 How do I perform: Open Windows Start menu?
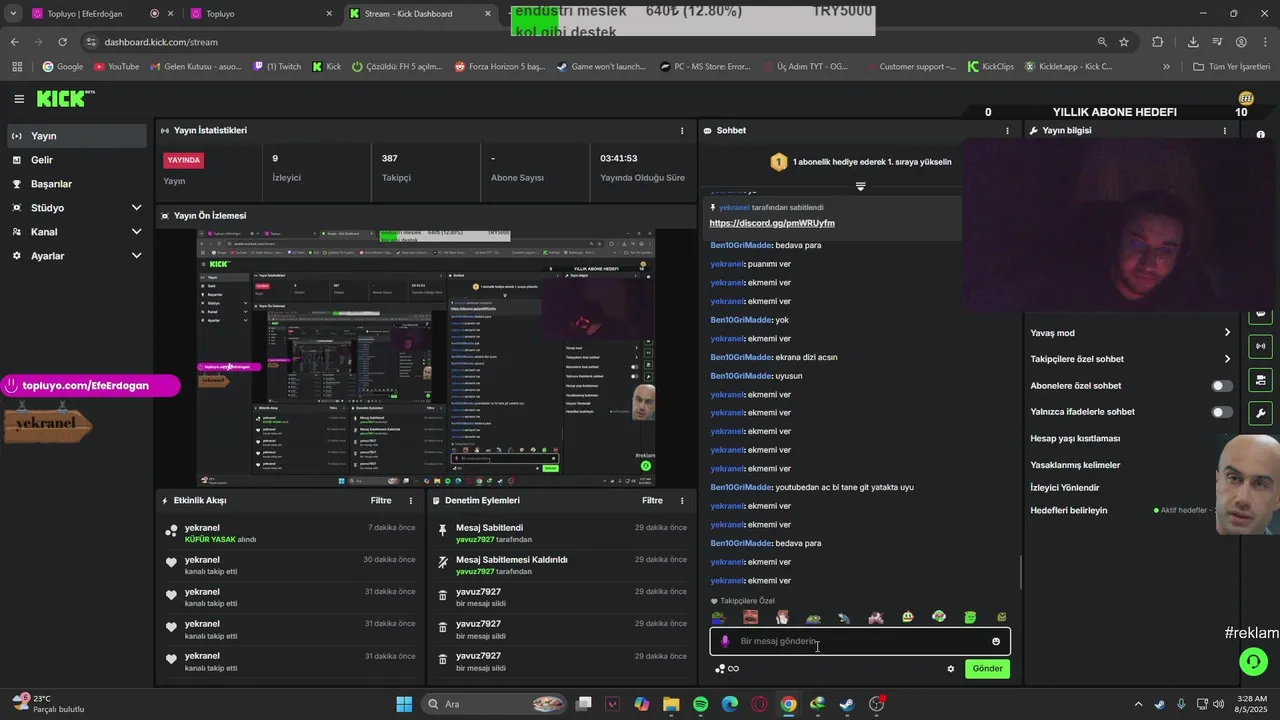(x=404, y=704)
